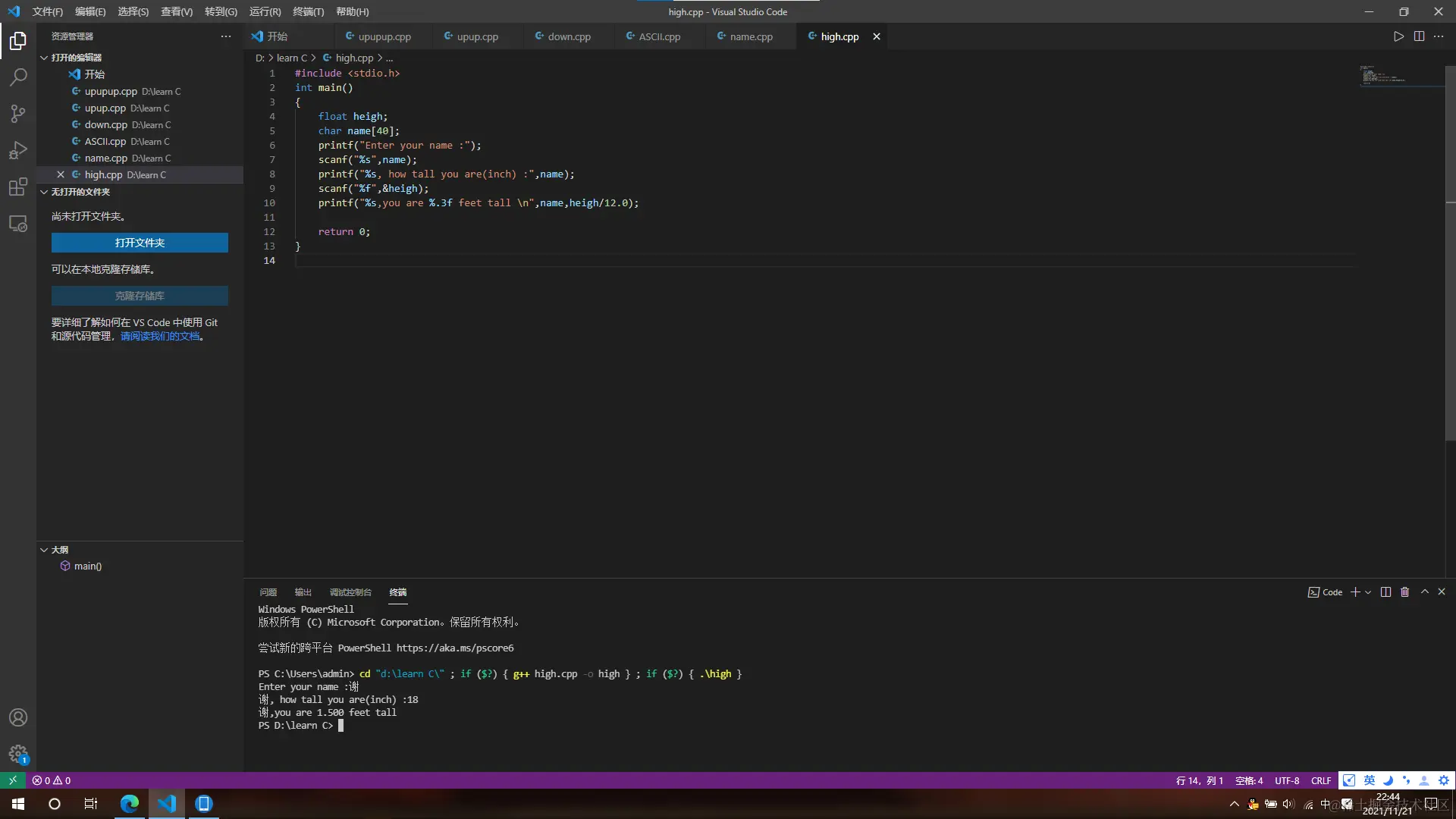Viewport: 1456px width, 819px height.
Task: Click the Open Folder blue button
Action: coord(140,243)
